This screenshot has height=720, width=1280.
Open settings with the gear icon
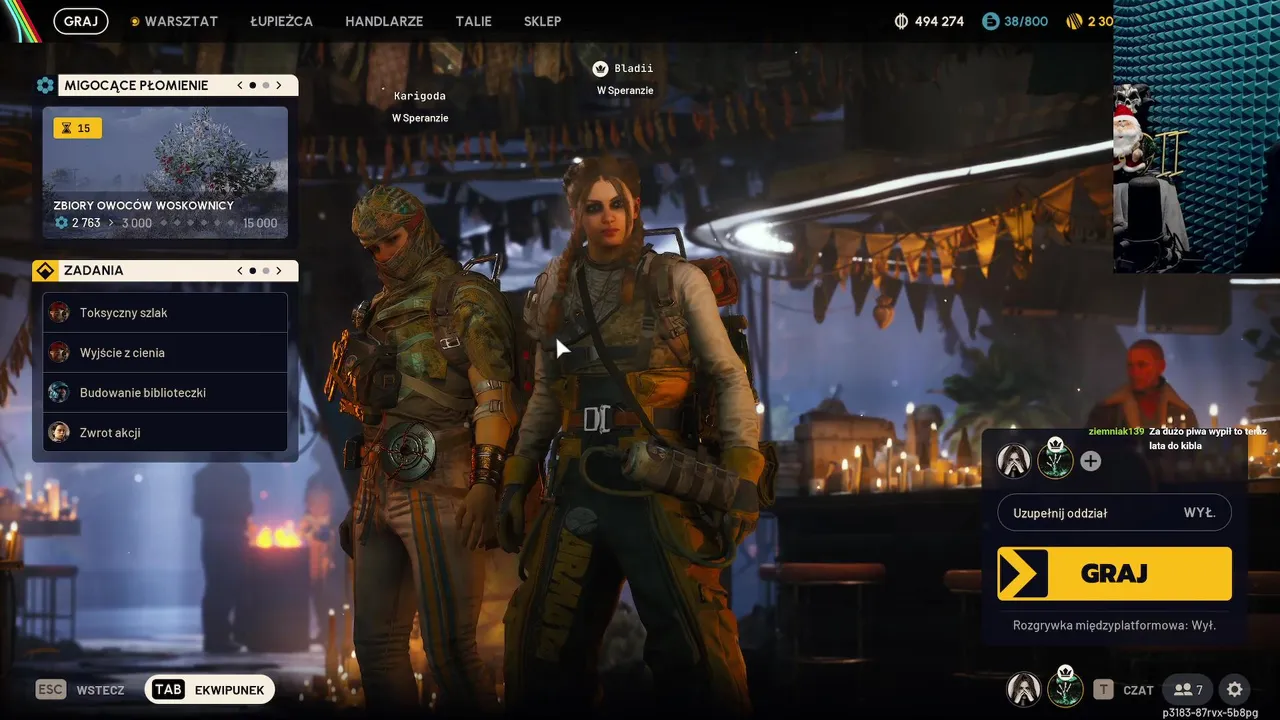pyautogui.click(x=1235, y=689)
